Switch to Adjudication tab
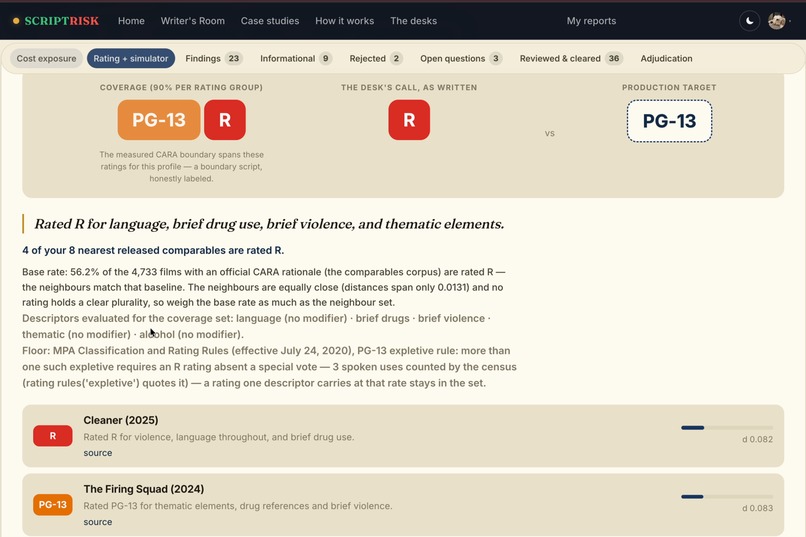The height and width of the screenshot is (537, 806). coord(666,59)
